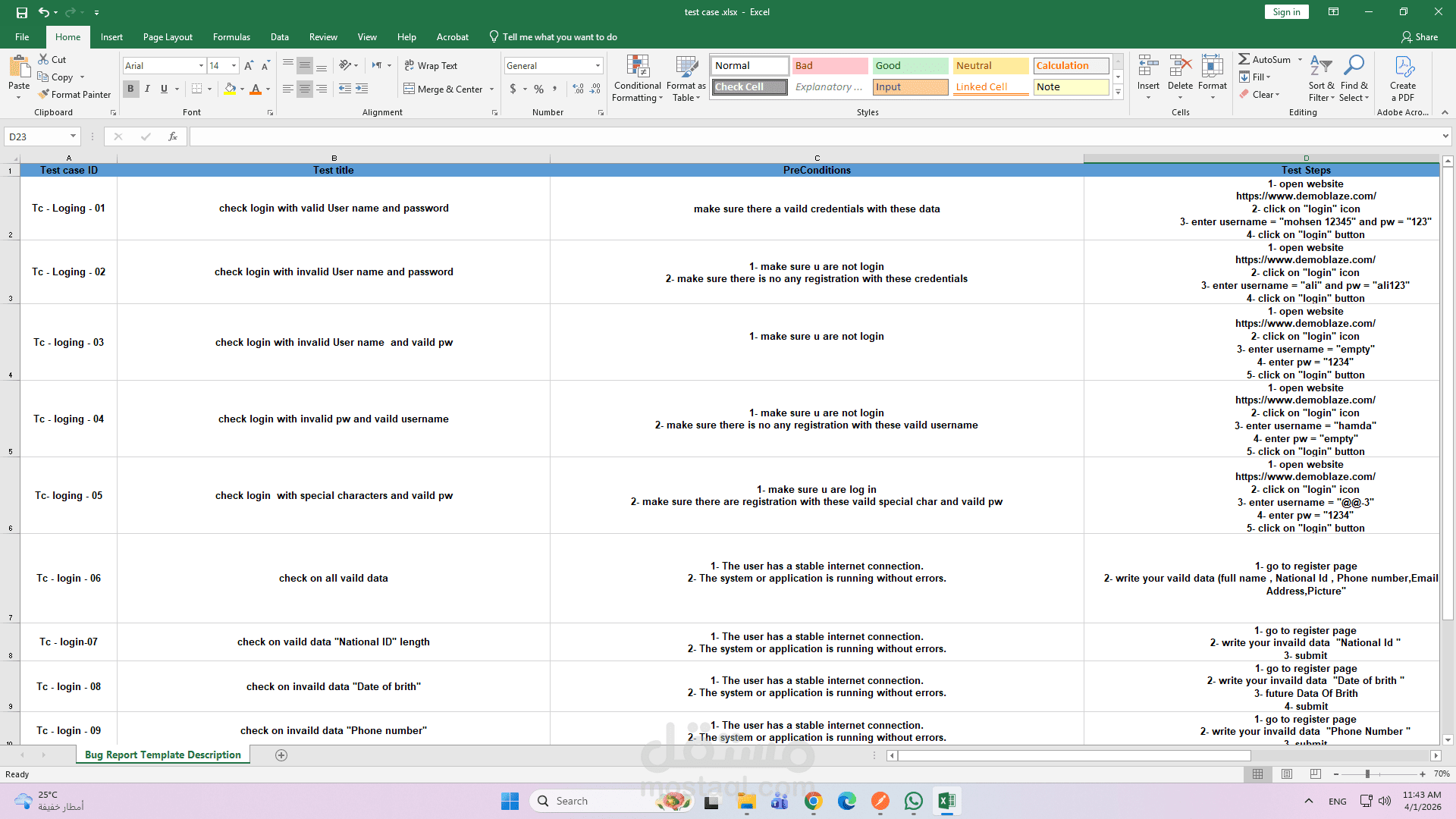Screen dimensions: 1456x819
Task: Add a new sheet with plus icon
Action: [281, 755]
